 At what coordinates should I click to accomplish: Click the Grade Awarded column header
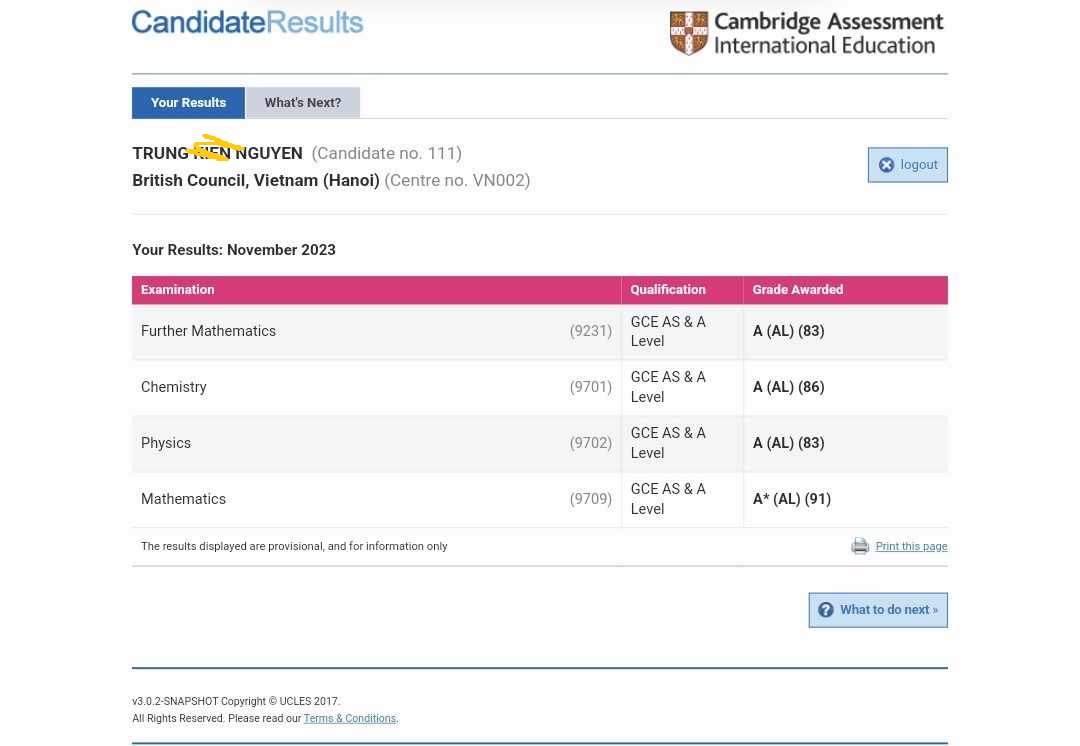797,290
